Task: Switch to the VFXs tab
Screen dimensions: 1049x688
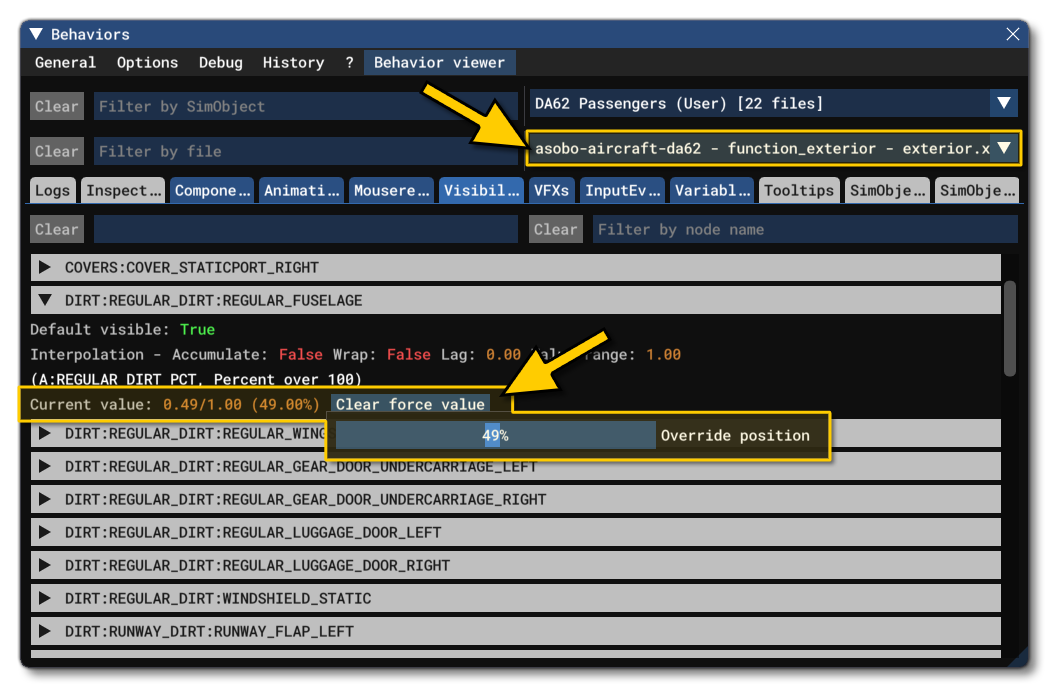Action: (551, 190)
